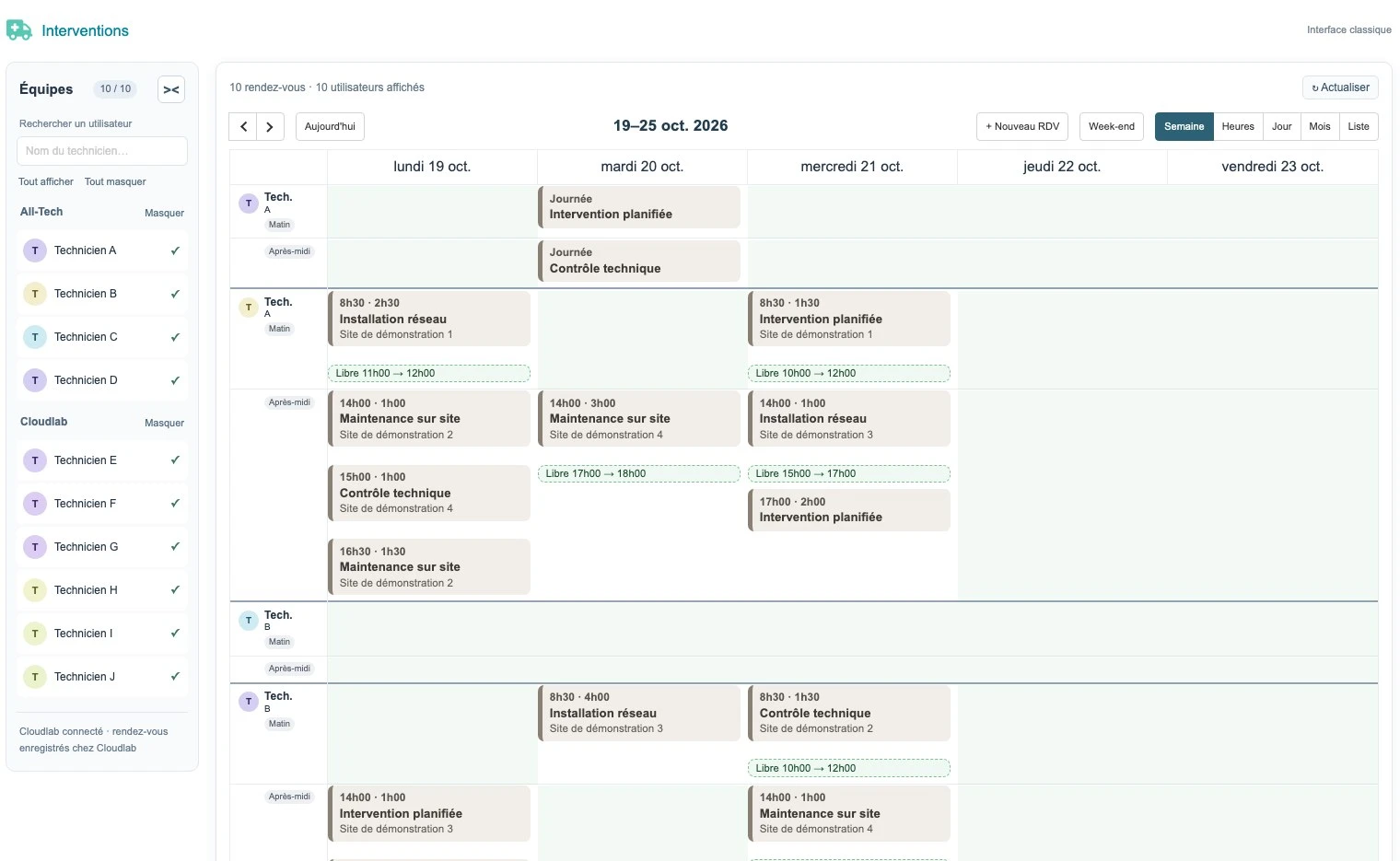Image resolution: width=1400 pixels, height=861 pixels.
Task: Toggle Technicien E visibility checkmark
Action: (175, 460)
